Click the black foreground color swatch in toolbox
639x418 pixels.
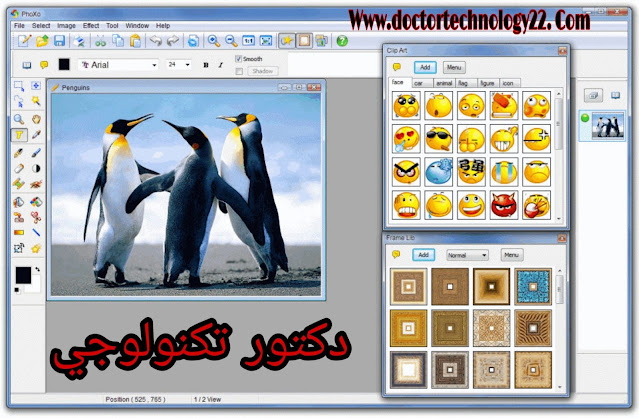point(23,275)
